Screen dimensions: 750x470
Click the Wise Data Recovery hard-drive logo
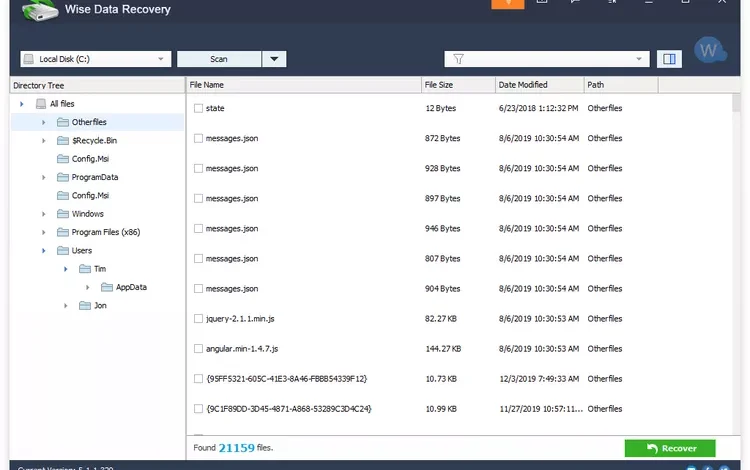[40, 11]
